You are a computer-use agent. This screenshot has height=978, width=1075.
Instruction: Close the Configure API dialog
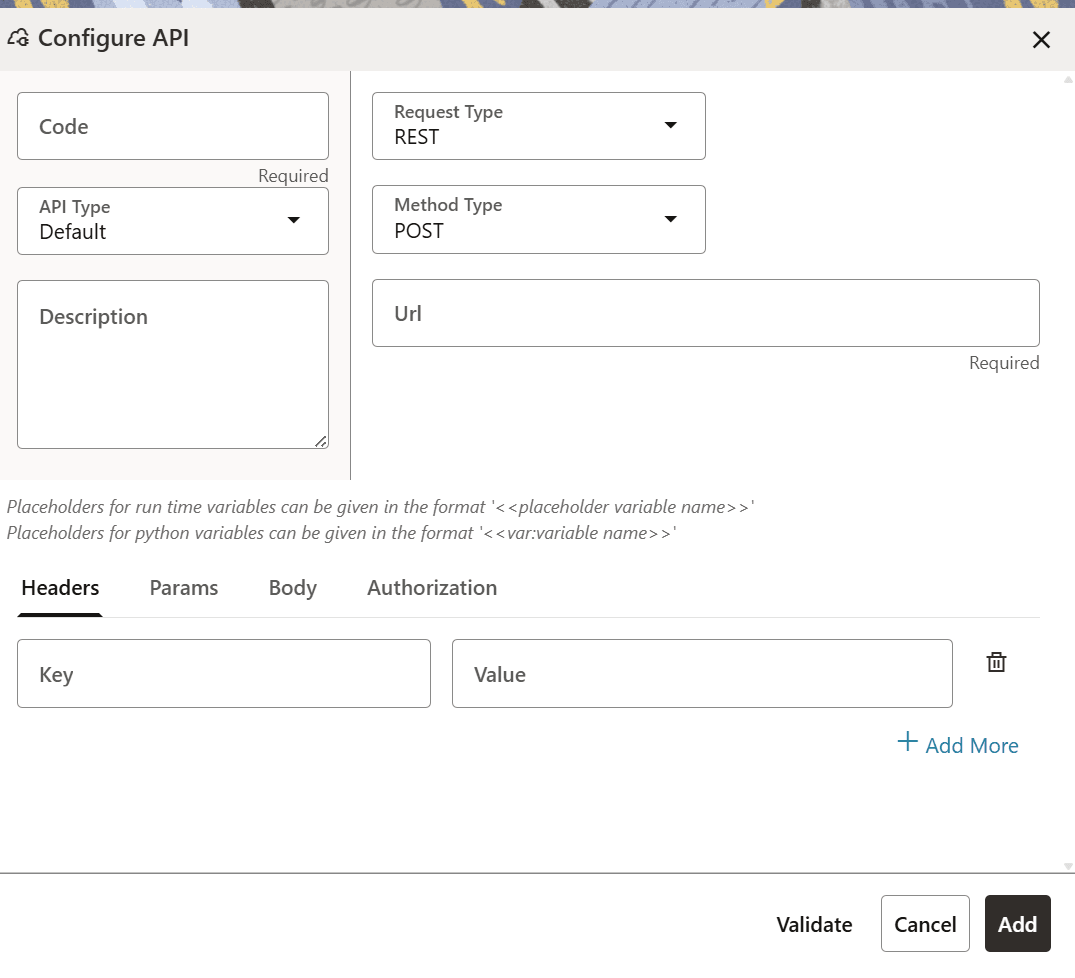[x=1041, y=41]
